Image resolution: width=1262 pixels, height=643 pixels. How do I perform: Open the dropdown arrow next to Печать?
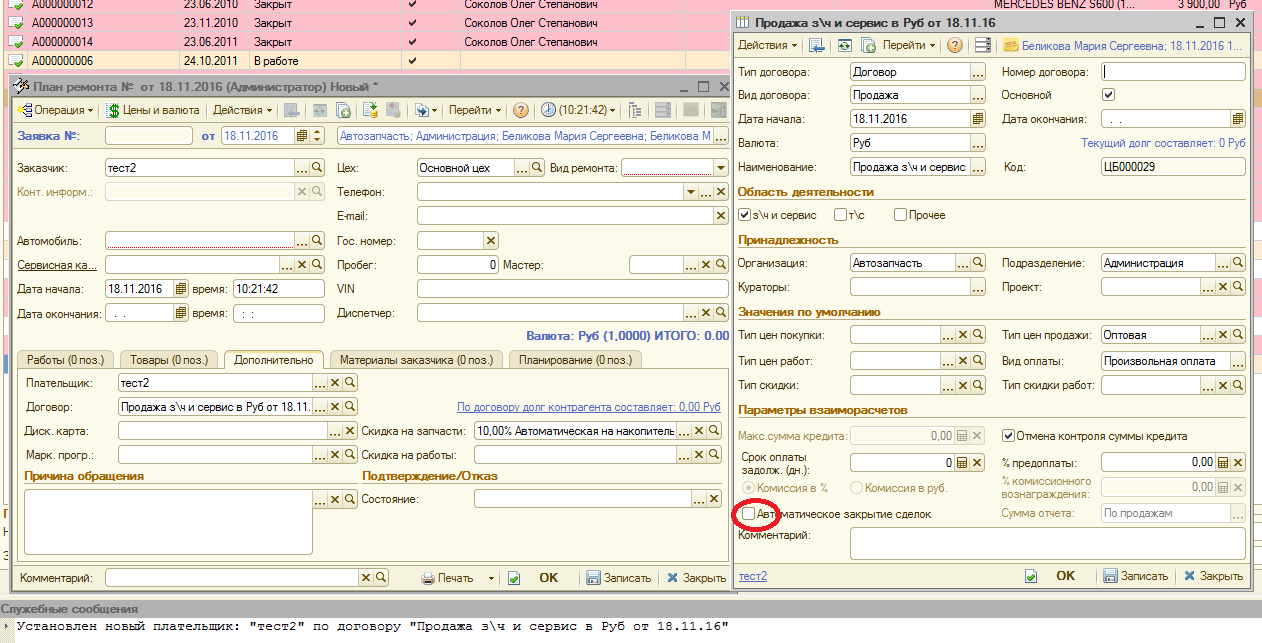[x=491, y=578]
